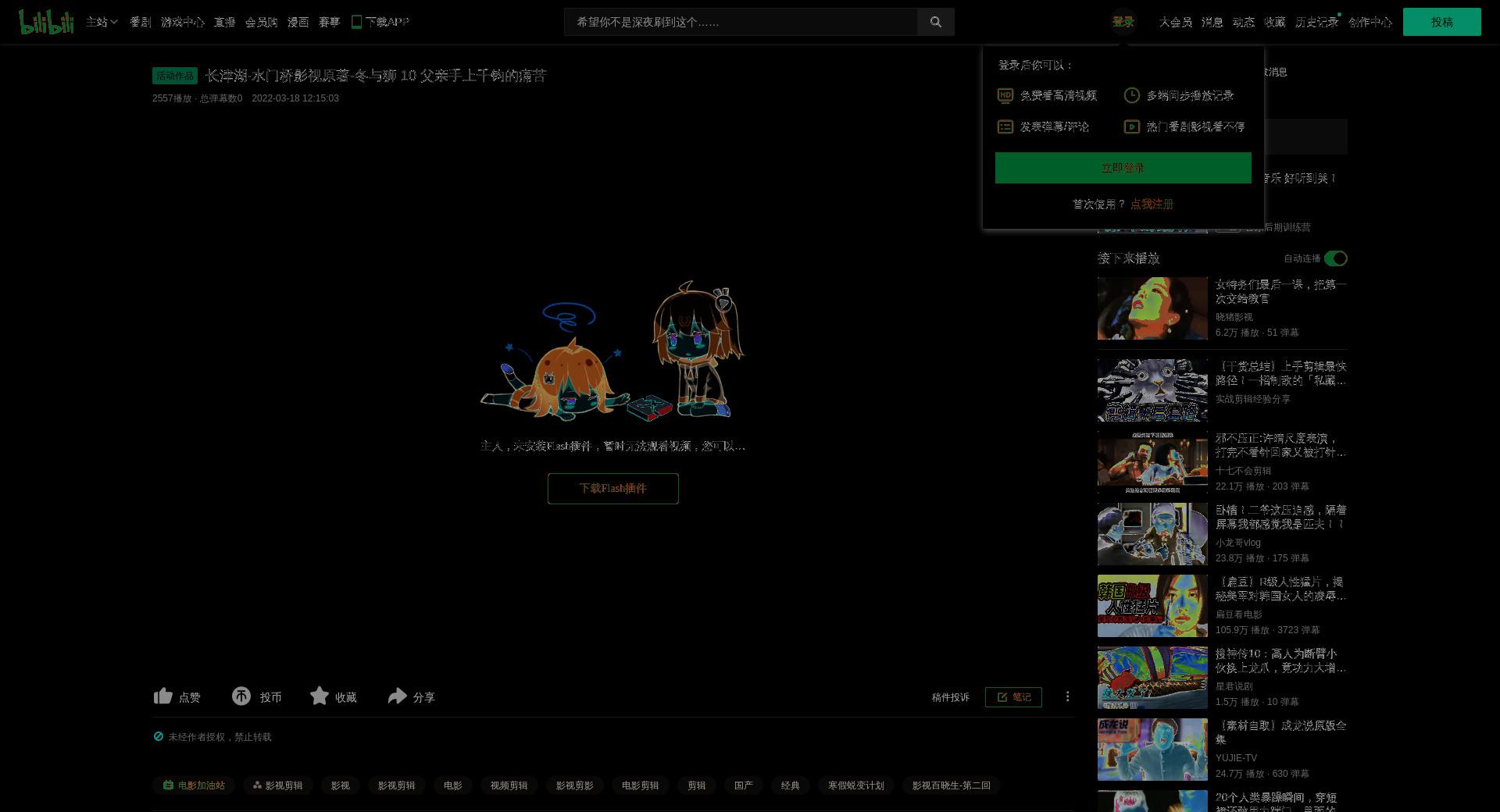1500x812 pixels.
Task: Click the 下载Flash插件 button
Action: click(x=612, y=489)
